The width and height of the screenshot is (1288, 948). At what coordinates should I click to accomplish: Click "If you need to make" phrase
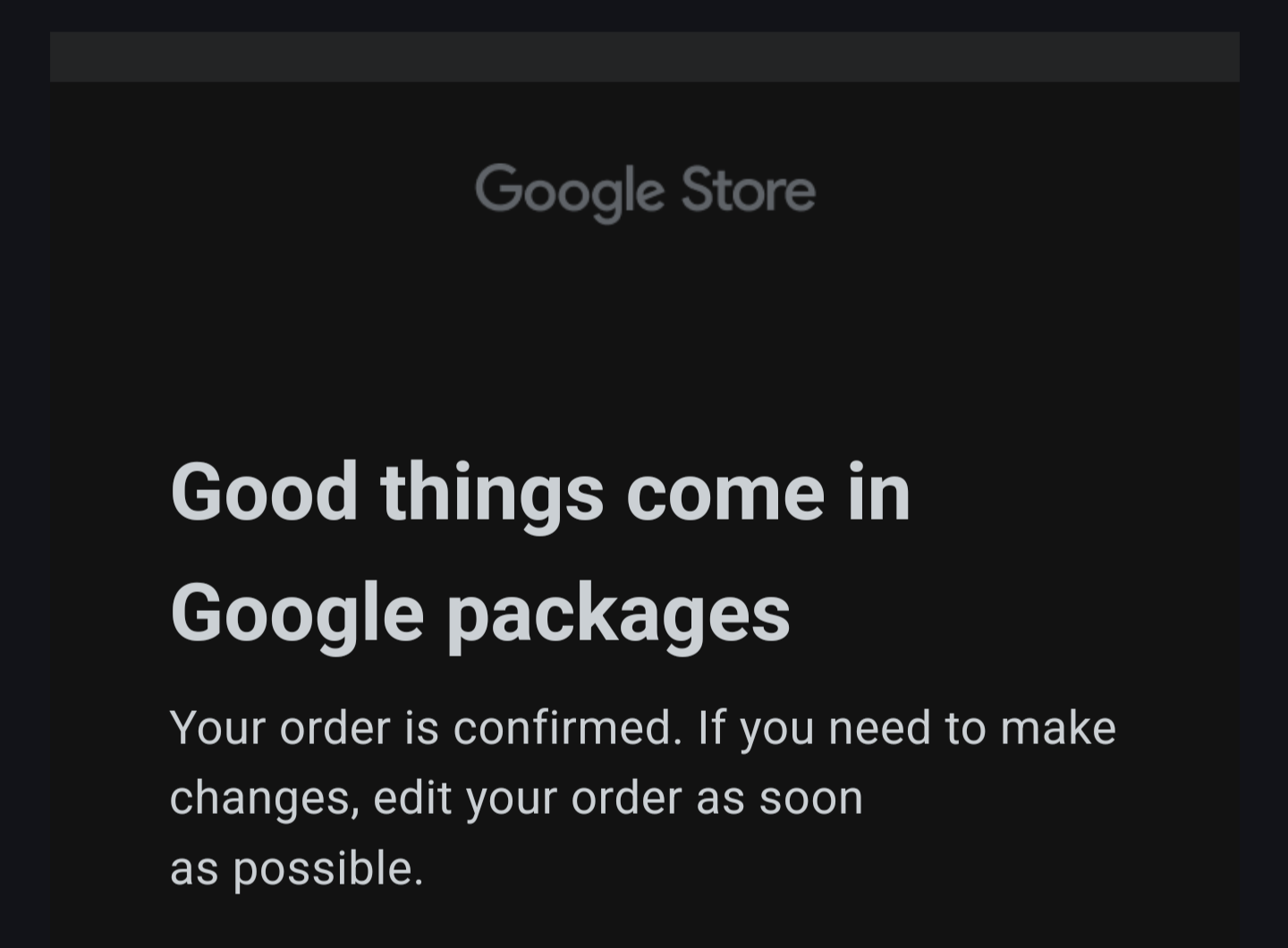tap(907, 729)
